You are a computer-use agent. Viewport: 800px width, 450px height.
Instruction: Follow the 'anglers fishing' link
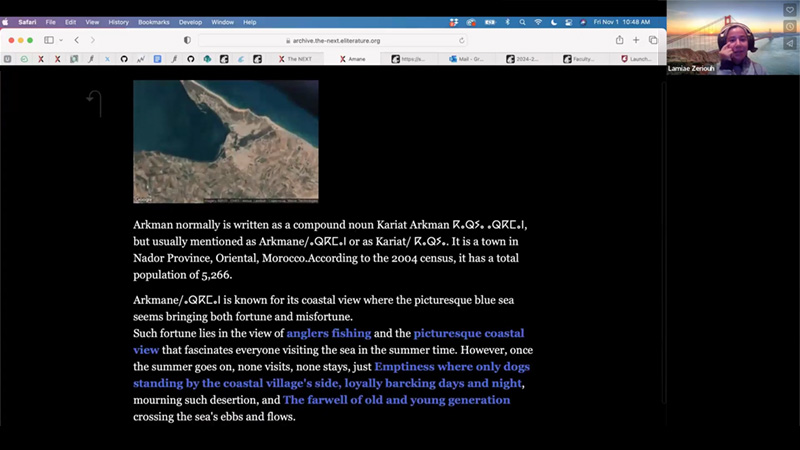[329, 333]
